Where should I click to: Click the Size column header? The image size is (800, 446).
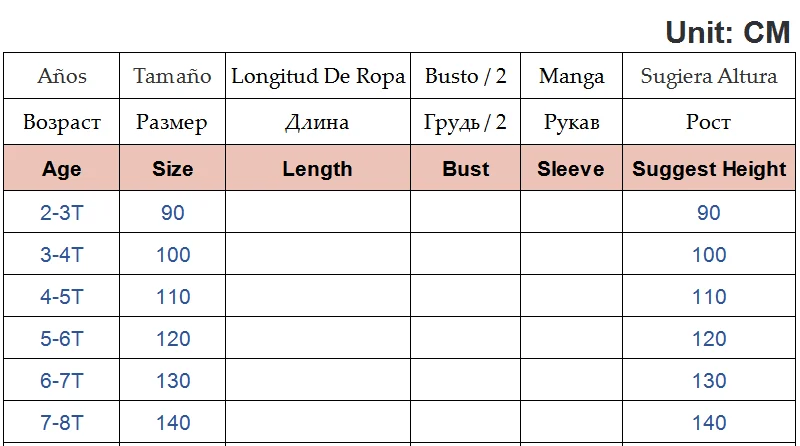click(x=172, y=169)
